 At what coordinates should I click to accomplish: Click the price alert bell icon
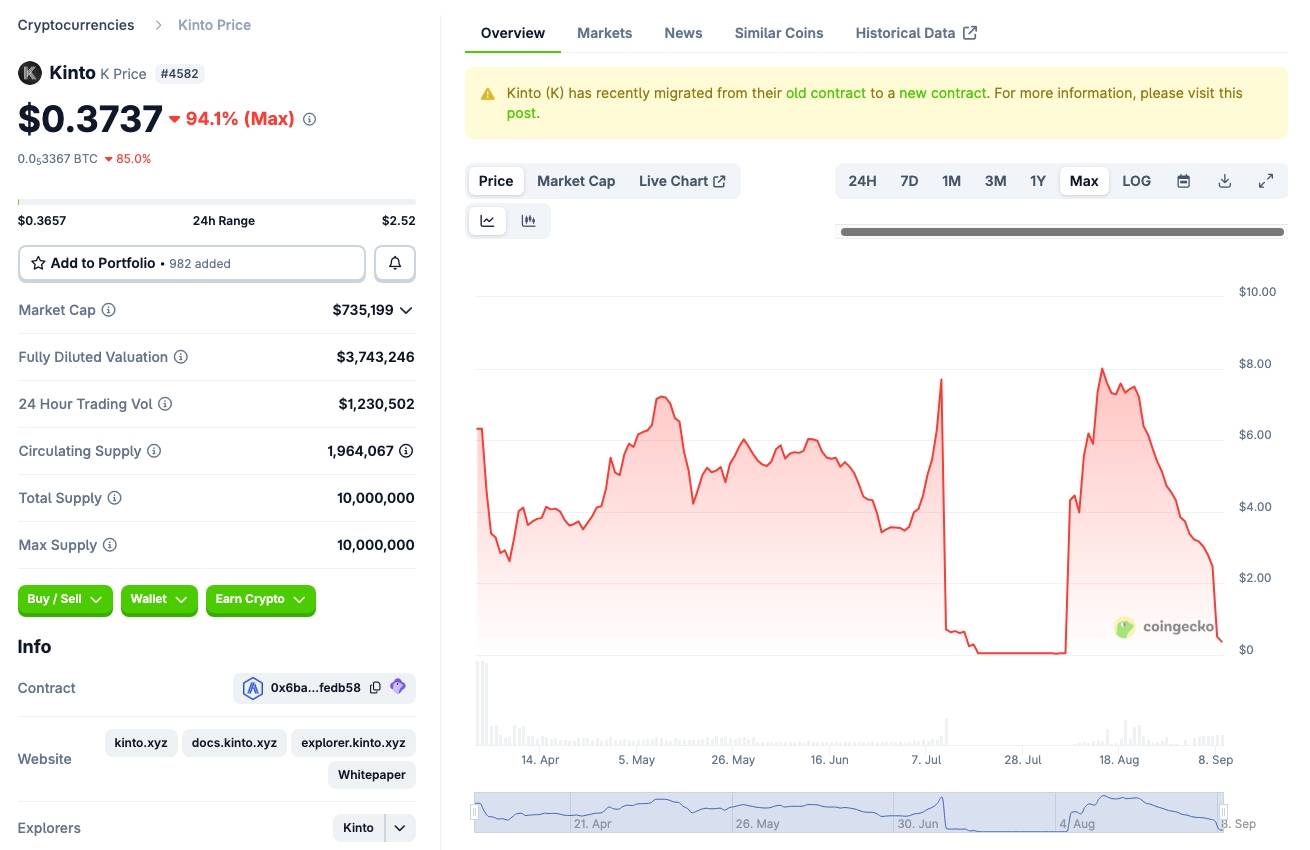395,263
